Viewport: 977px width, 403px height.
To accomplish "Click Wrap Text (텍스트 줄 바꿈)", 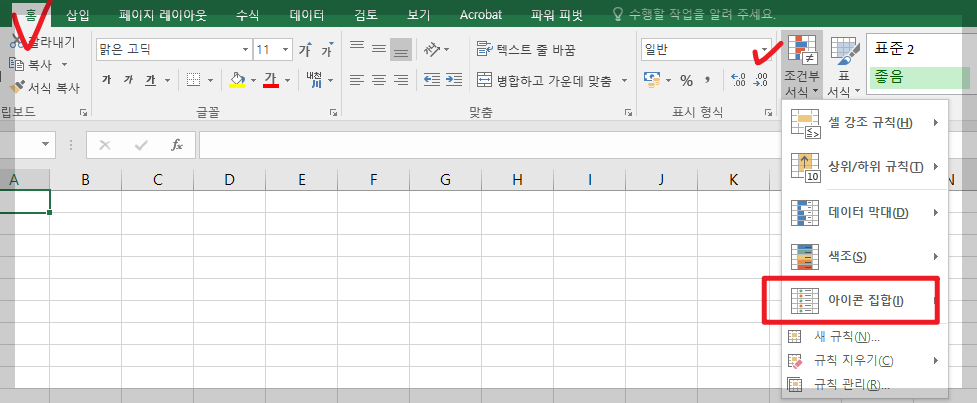I will point(526,49).
